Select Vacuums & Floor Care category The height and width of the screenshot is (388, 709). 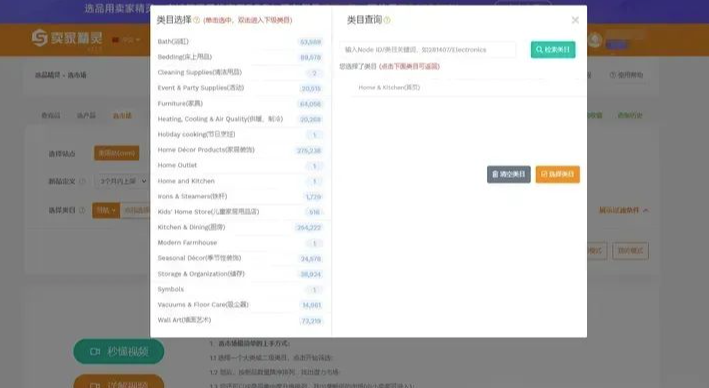pyautogui.click(x=240, y=305)
